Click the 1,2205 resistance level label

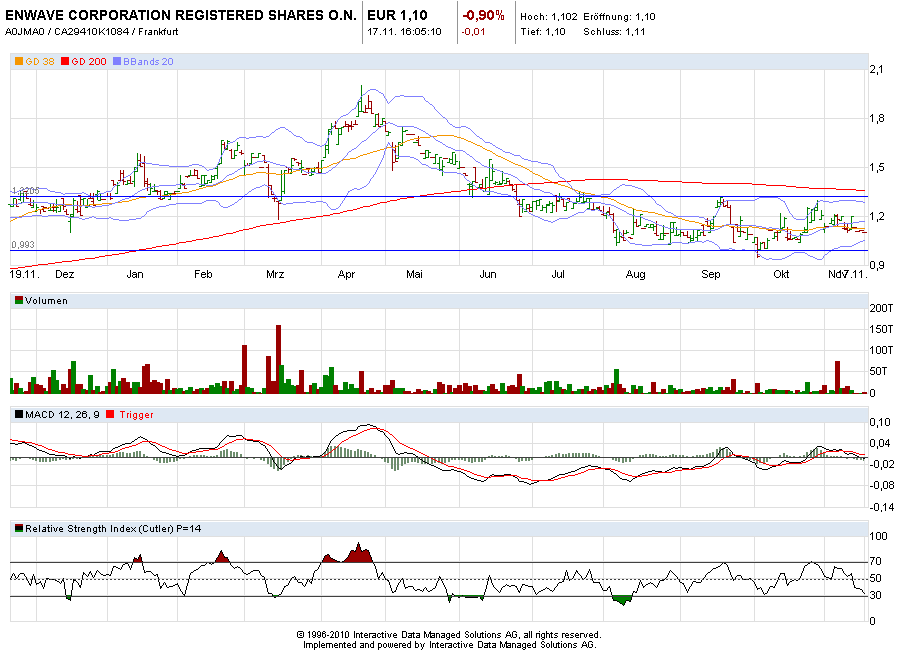pos(26,191)
